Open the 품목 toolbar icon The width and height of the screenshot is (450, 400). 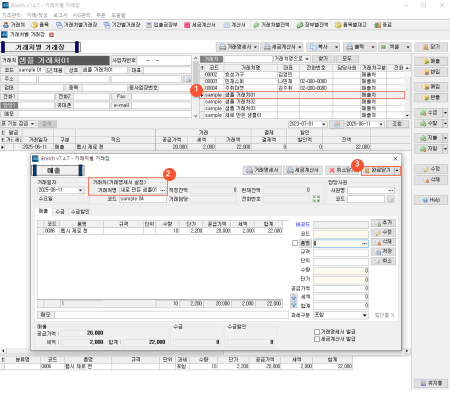click(40, 25)
